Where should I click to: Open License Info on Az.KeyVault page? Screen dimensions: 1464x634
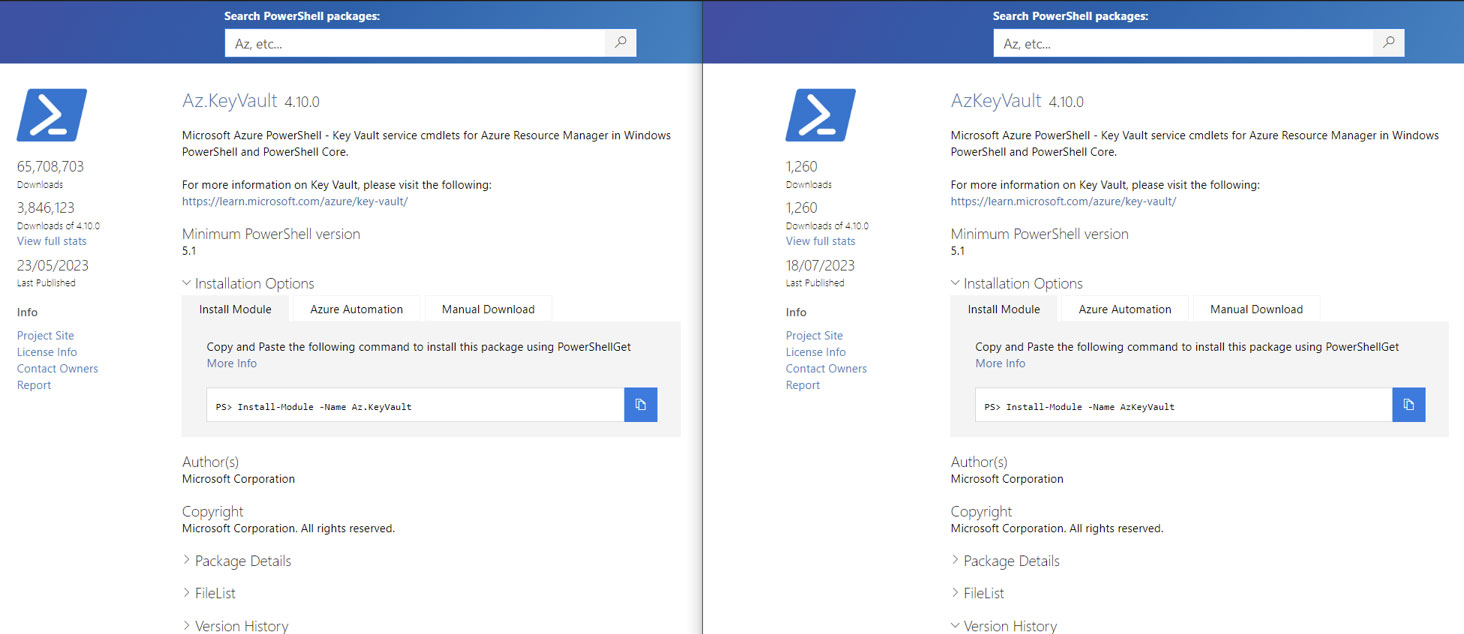tap(47, 352)
